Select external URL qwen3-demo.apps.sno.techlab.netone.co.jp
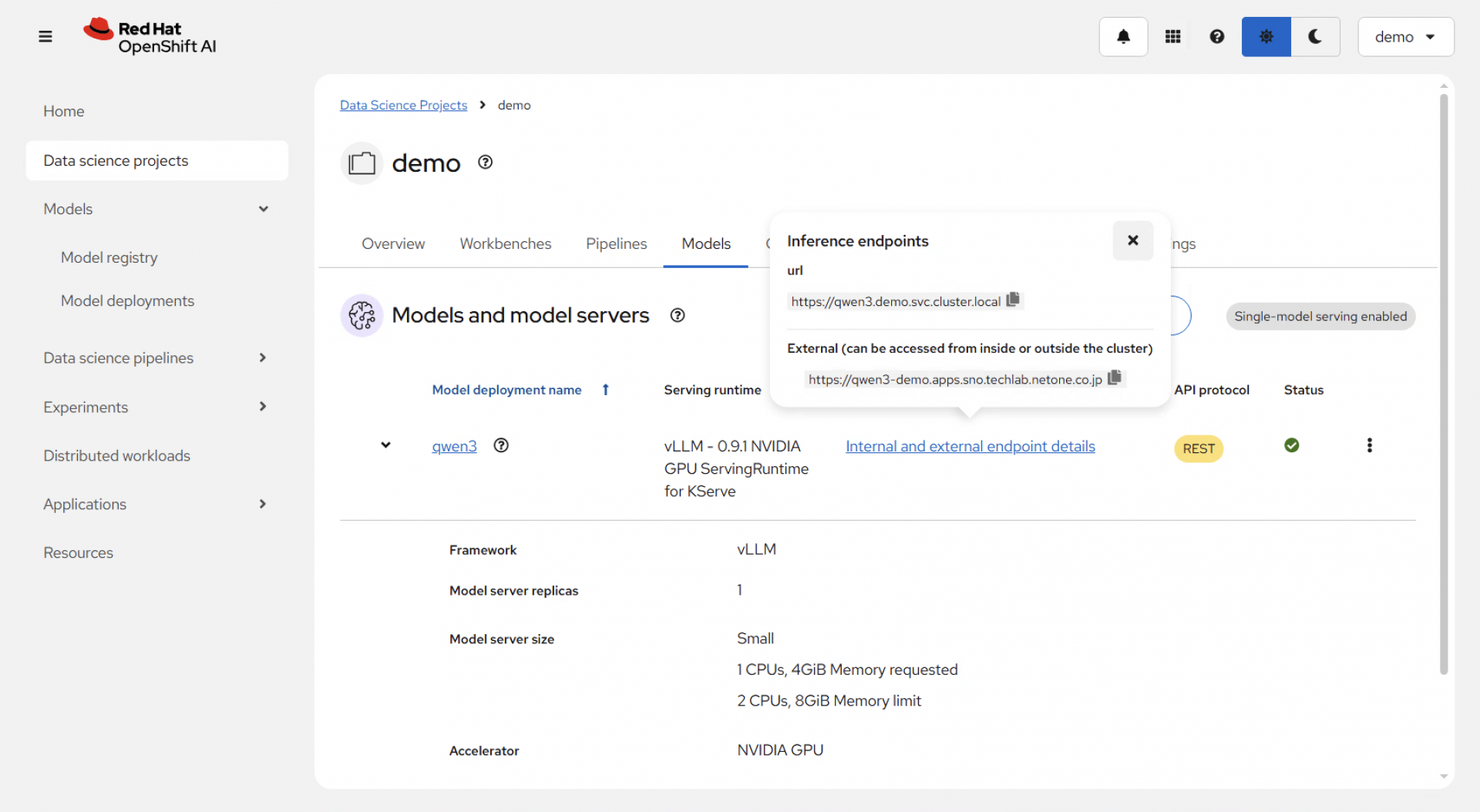Screen dimensions: 1480x812 pos(954,379)
